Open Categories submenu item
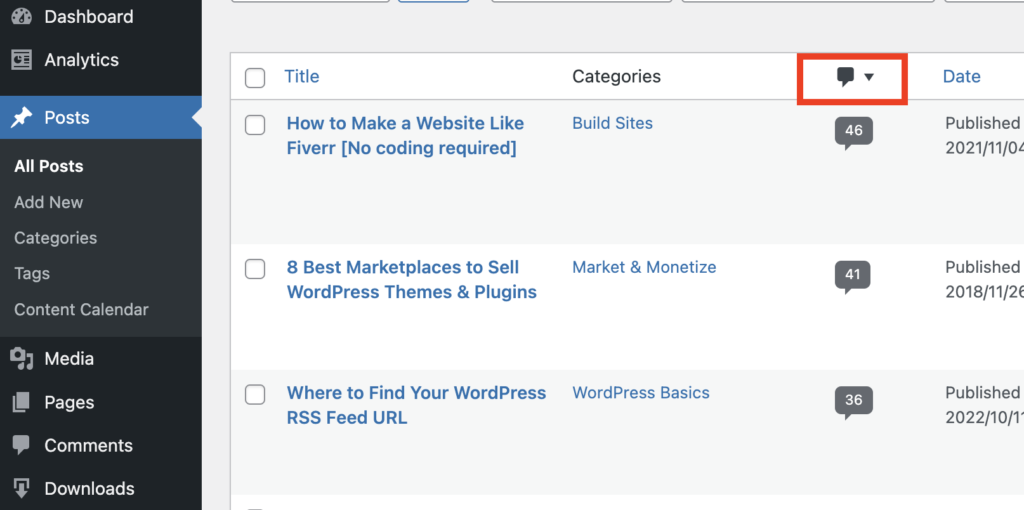The width and height of the screenshot is (1024, 510). [56, 238]
